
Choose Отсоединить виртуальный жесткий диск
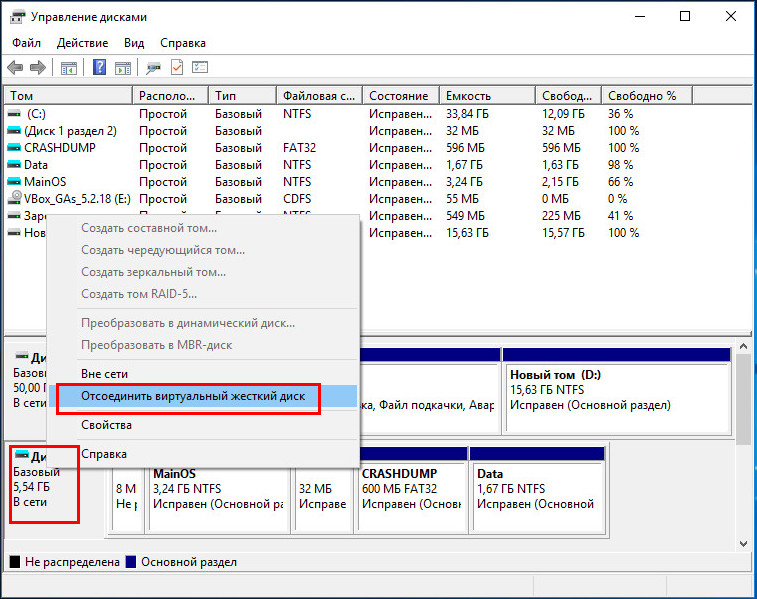[x=203, y=396]
